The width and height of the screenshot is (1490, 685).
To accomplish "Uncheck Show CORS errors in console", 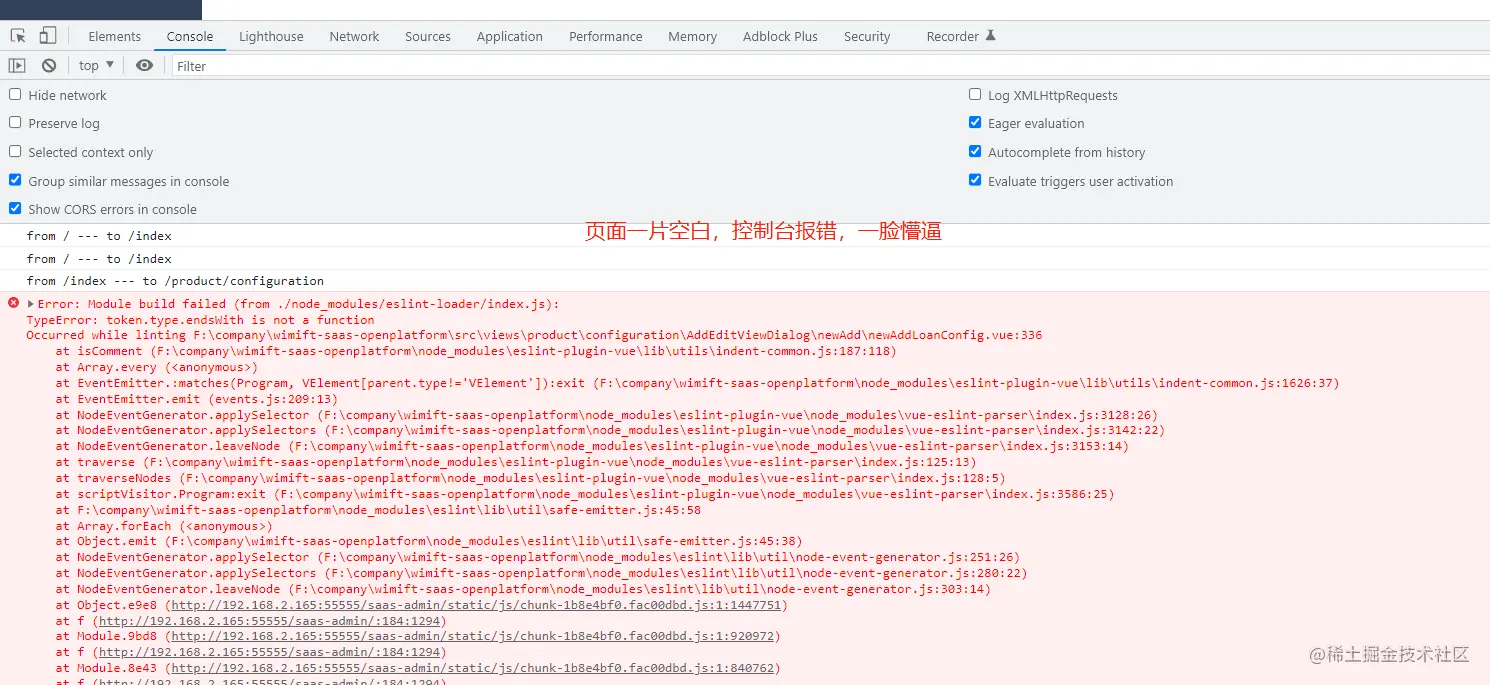I will coord(15,208).
